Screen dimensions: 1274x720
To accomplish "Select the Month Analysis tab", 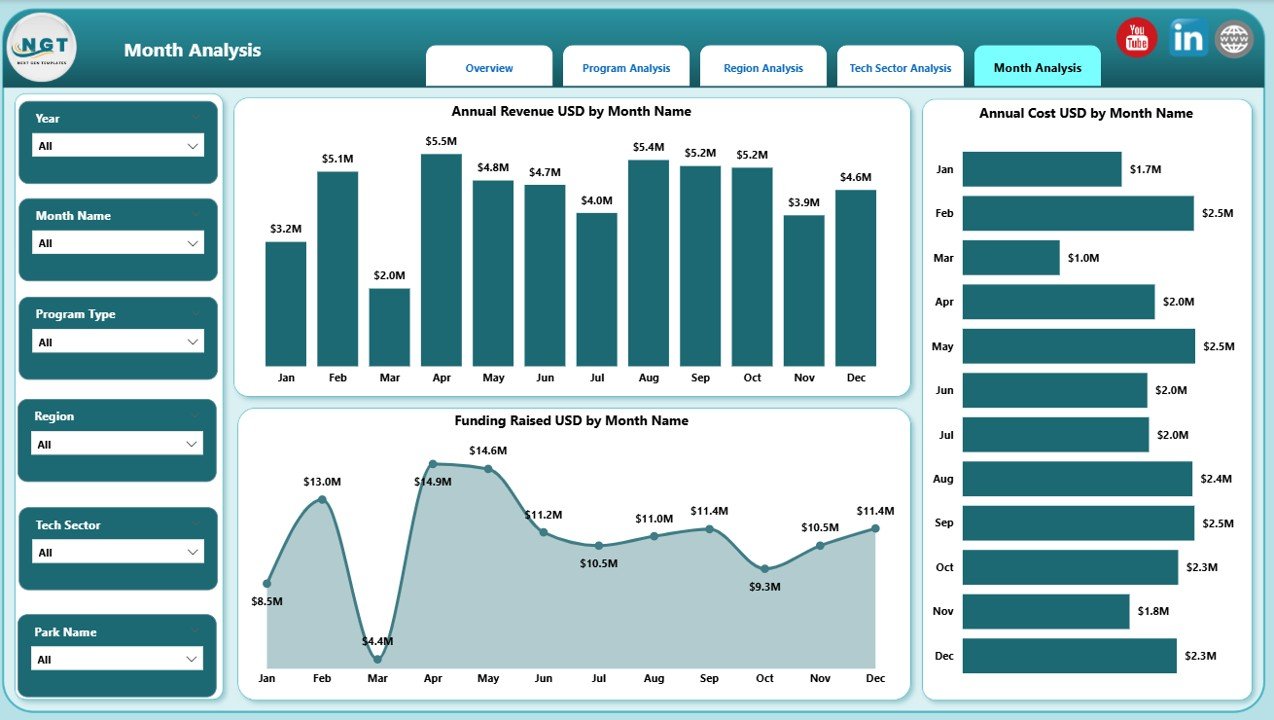I will pos(1037,66).
